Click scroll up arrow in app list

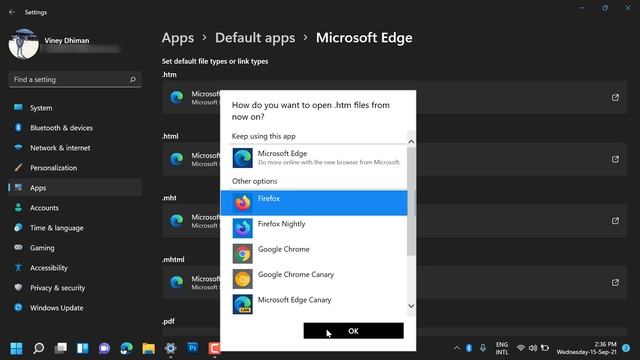pyautogui.click(x=411, y=142)
